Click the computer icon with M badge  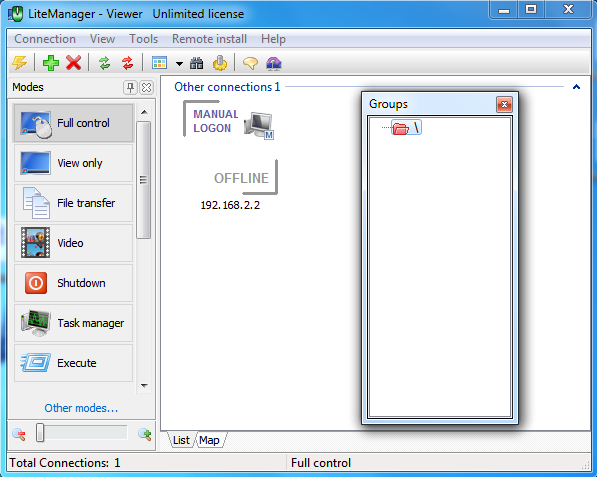(259, 125)
